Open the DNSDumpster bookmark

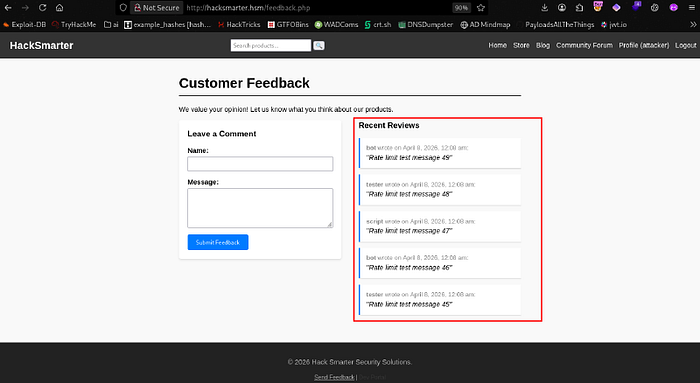425,25
